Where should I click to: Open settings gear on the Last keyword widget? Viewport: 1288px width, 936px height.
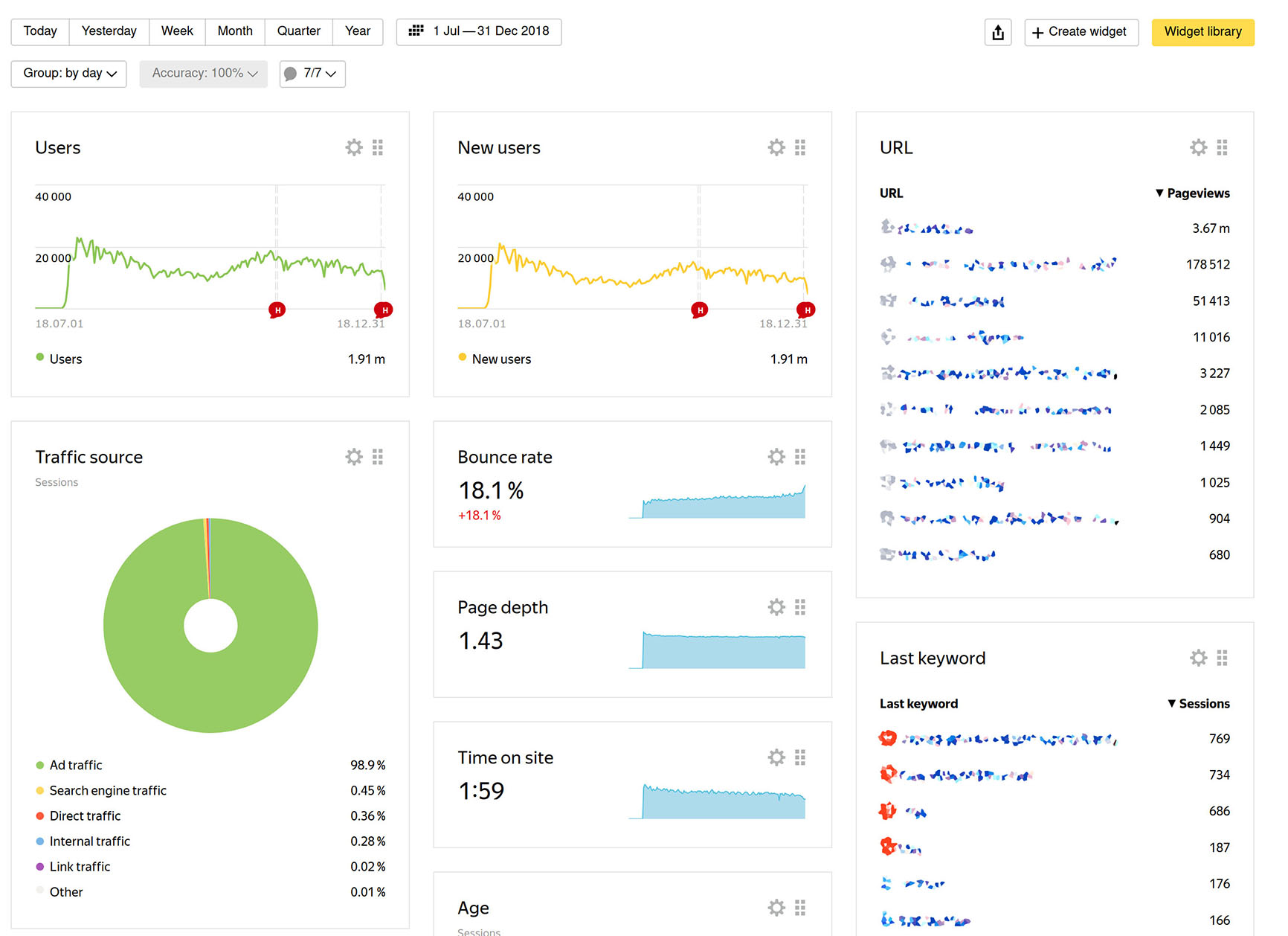point(1198,657)
